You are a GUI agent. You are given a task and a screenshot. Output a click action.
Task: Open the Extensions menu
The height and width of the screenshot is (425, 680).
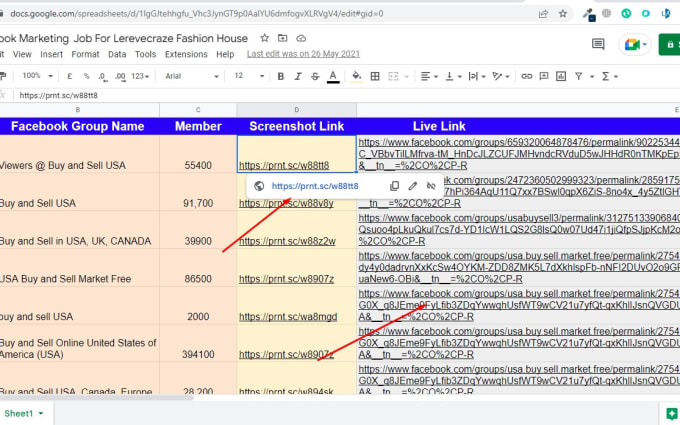186,54
